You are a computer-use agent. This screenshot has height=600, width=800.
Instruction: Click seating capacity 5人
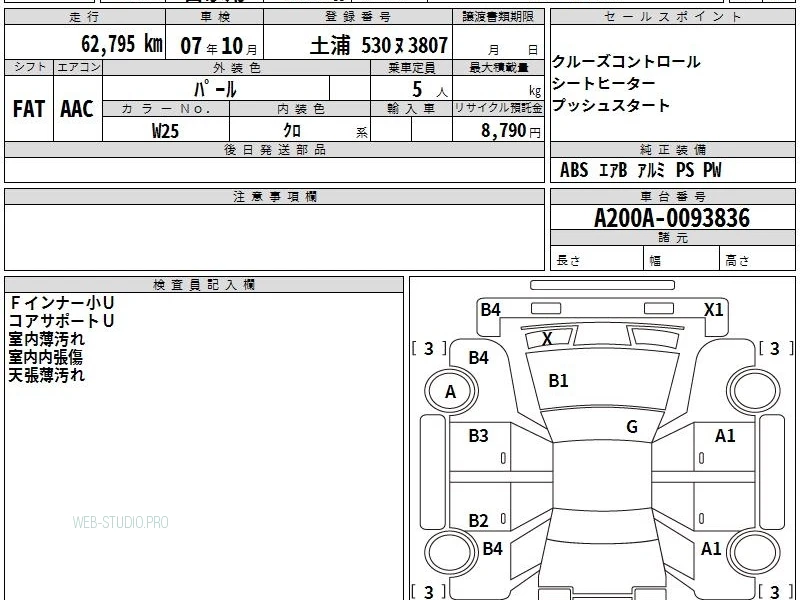tap(430, 90)
